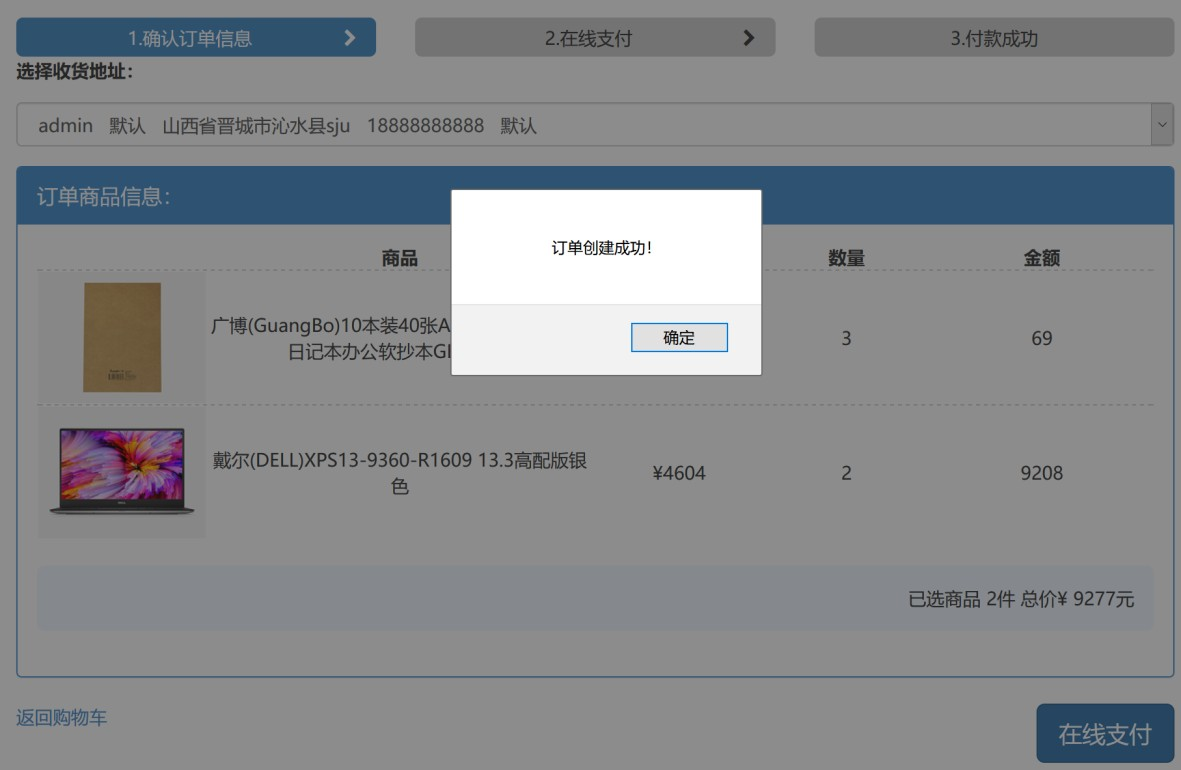Image resolution: width=1181 pixels, height=770 pixels.
Task: Open step 3.付款成功
Action: [x=993, y=38]
